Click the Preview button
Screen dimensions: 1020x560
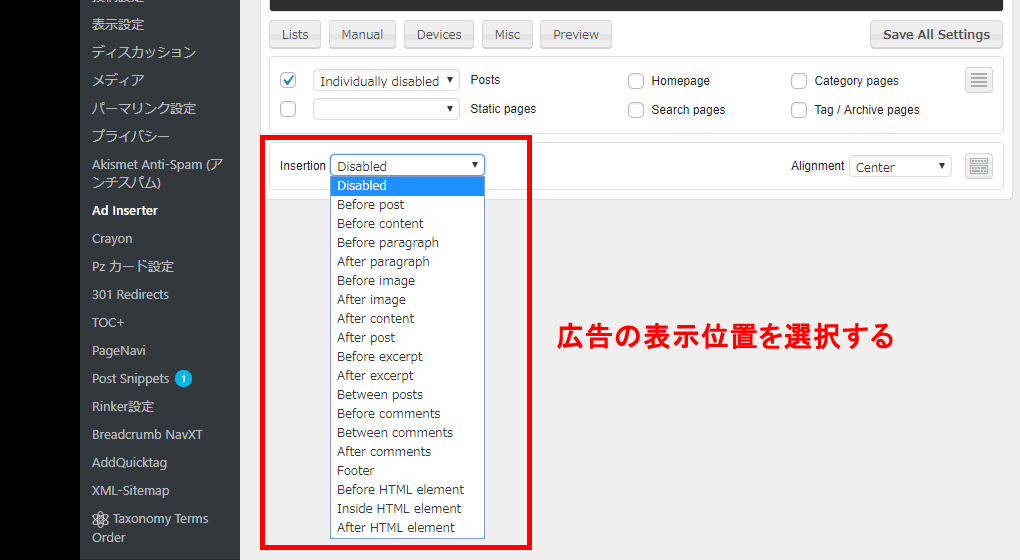coord(576,35)
